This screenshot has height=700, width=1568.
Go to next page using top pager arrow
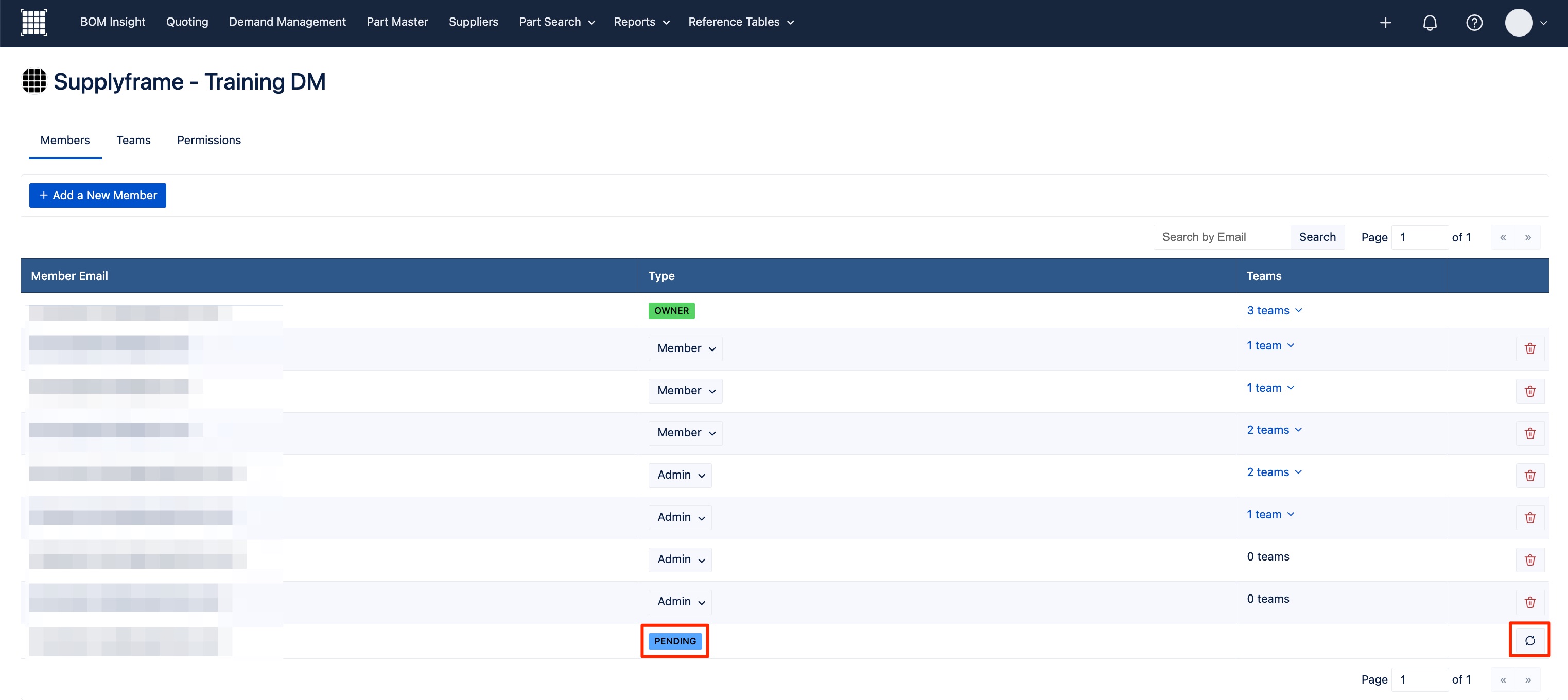[x=1528, y=237]
